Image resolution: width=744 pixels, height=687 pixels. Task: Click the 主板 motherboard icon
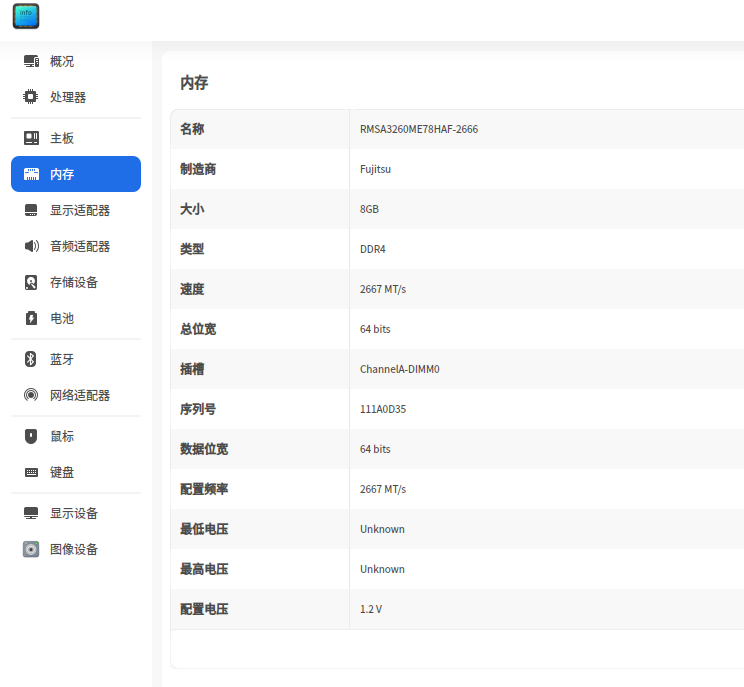point(31,138)
